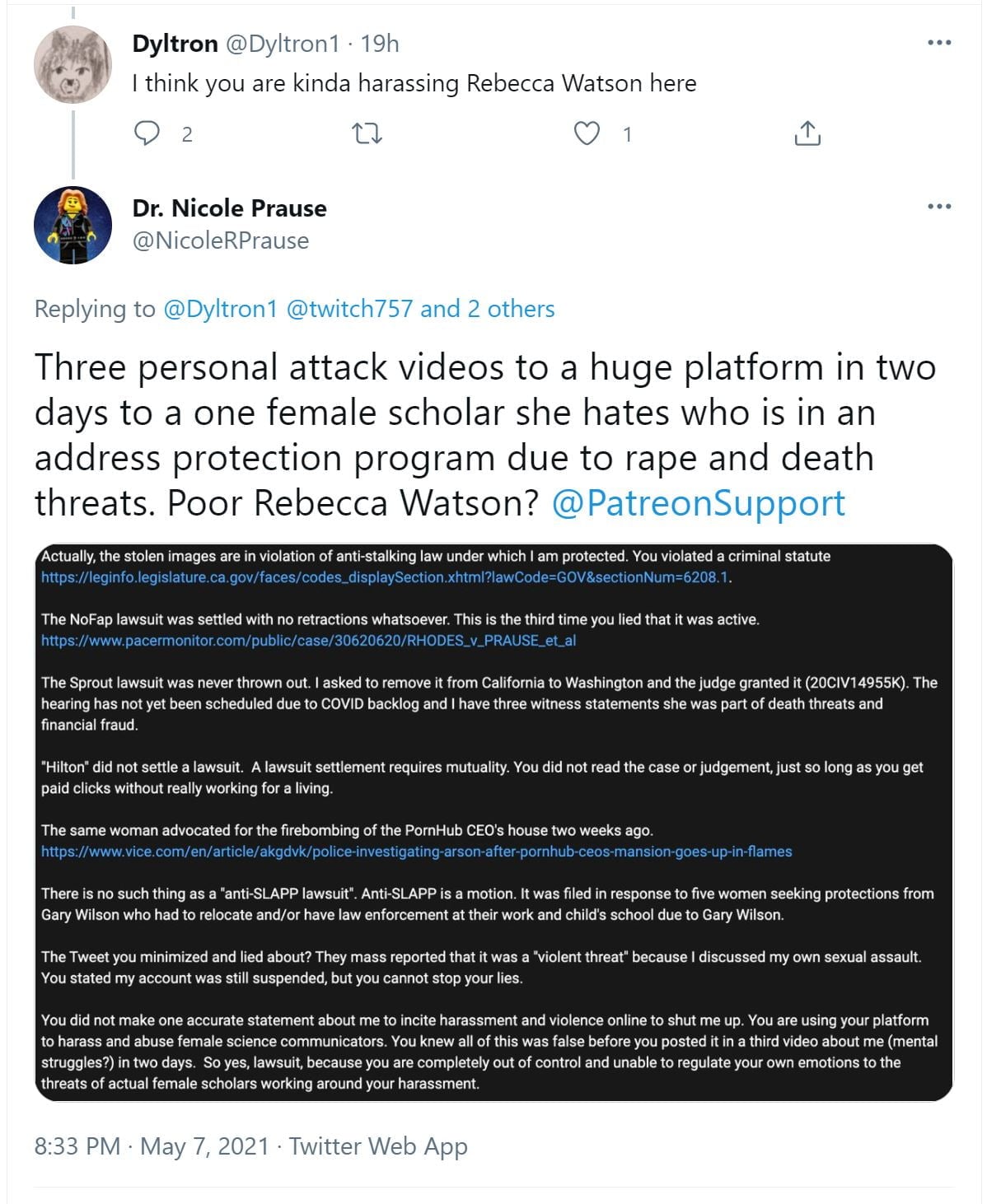
Task: Open the three-dot menu on Dyltron's tweet
Action: [x=939, y=42]
